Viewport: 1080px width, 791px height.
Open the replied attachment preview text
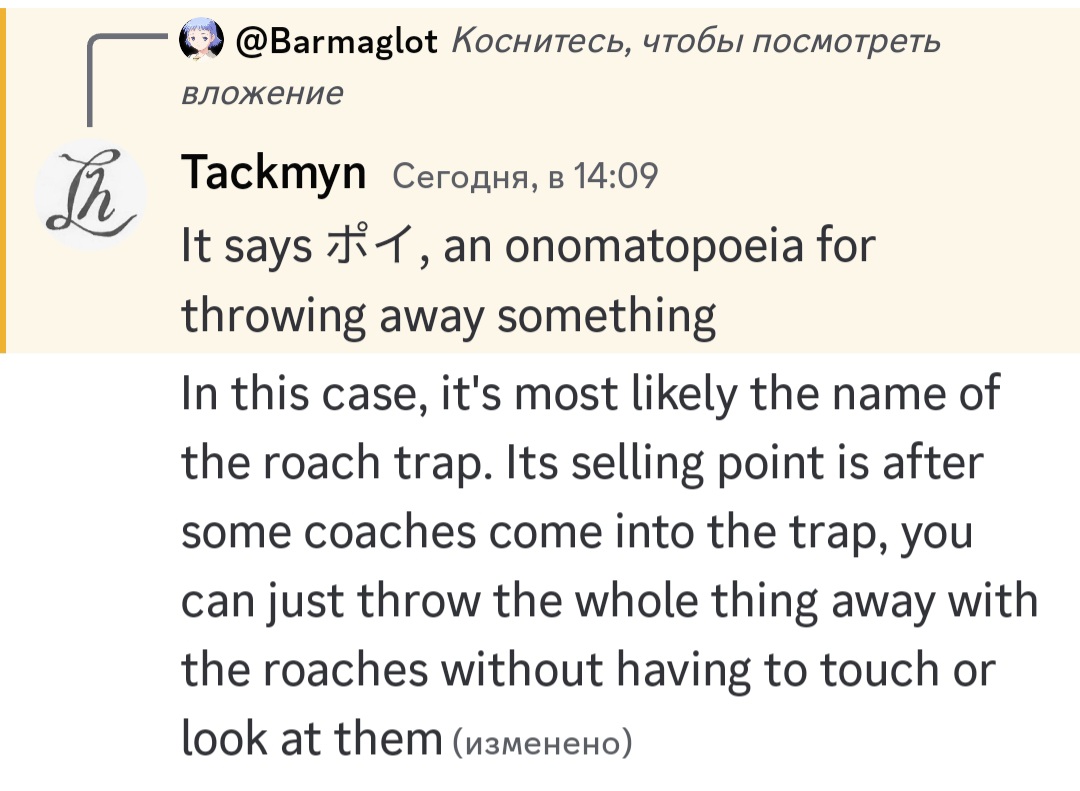(695, 41)
